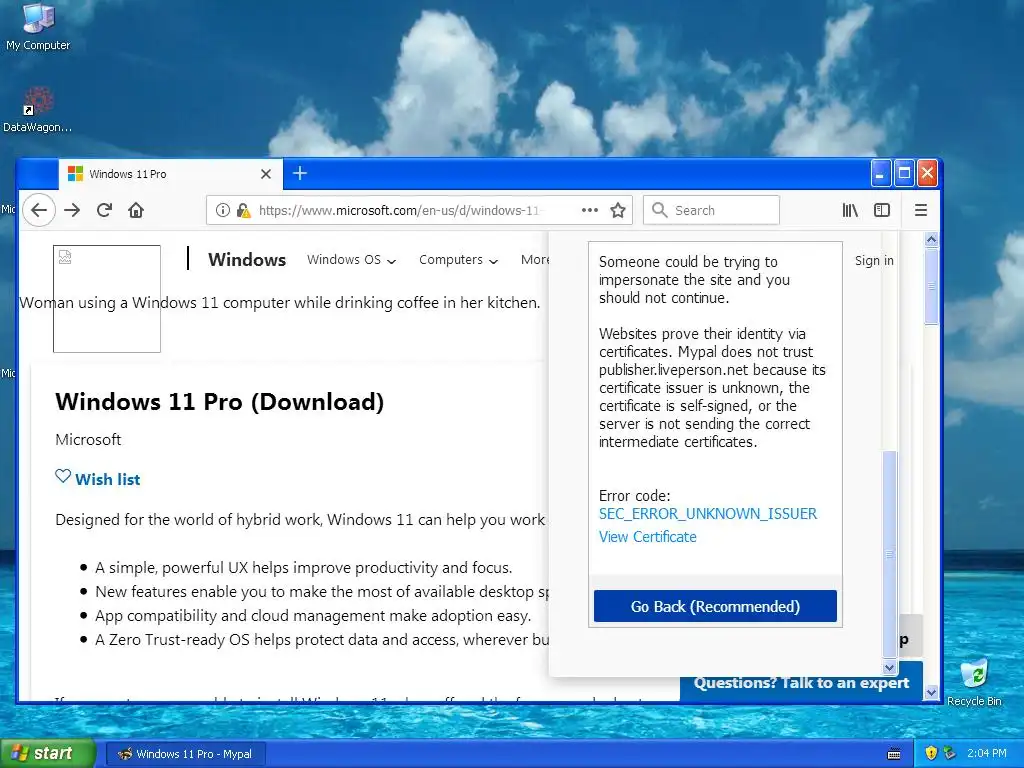Click the address bar URL
The image size is (1024, 768).
point(399,210)
